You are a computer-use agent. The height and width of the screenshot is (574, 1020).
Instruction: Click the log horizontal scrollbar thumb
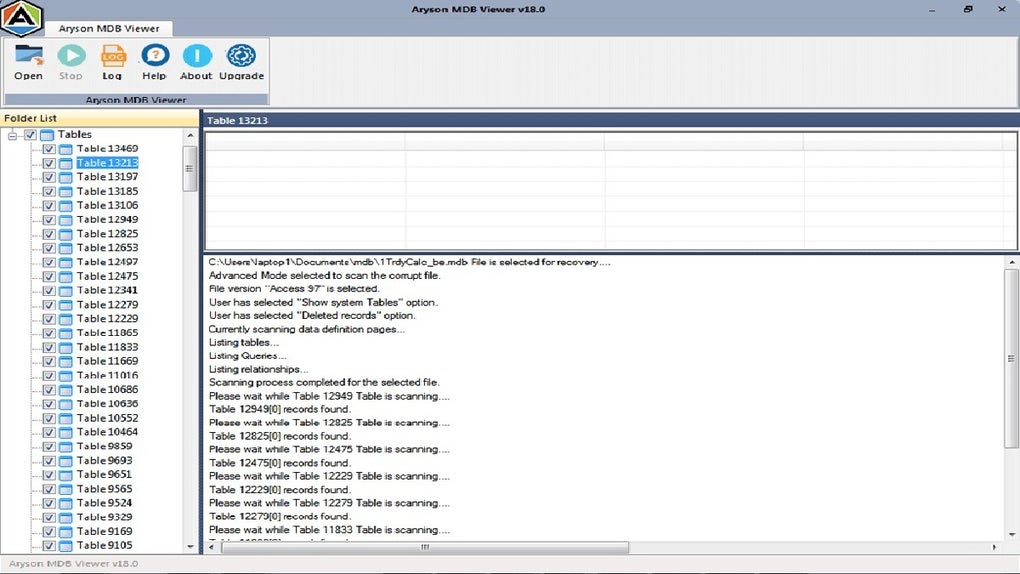[x=425, y=547]
